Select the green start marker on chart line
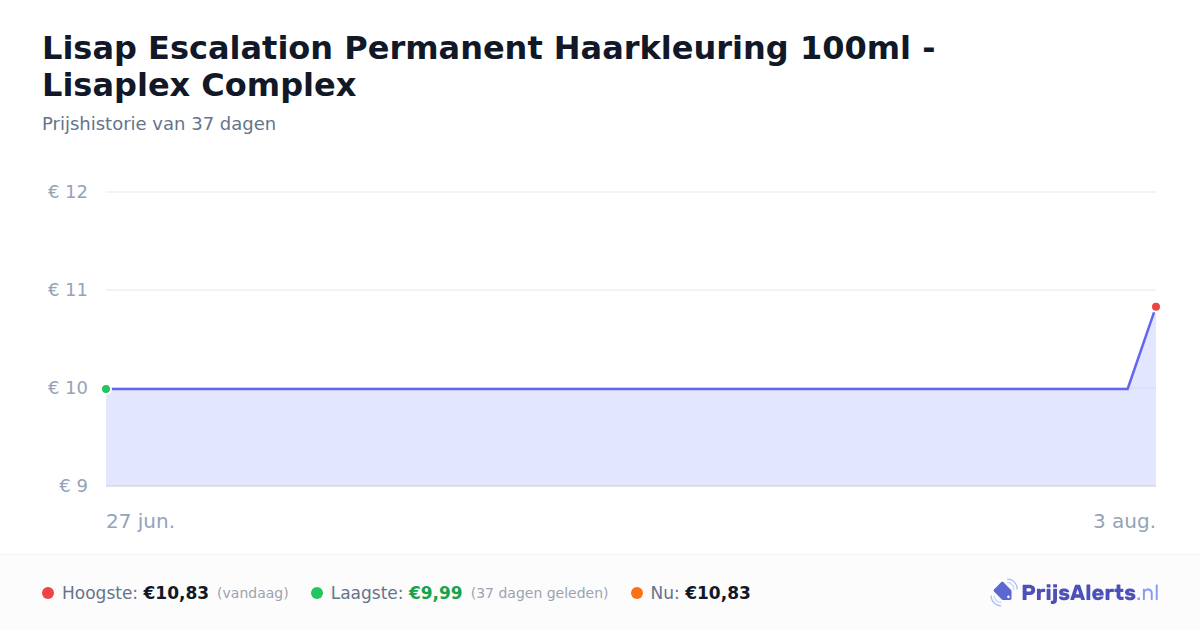This screenshot has width=1200, height=630. point(106,389)
